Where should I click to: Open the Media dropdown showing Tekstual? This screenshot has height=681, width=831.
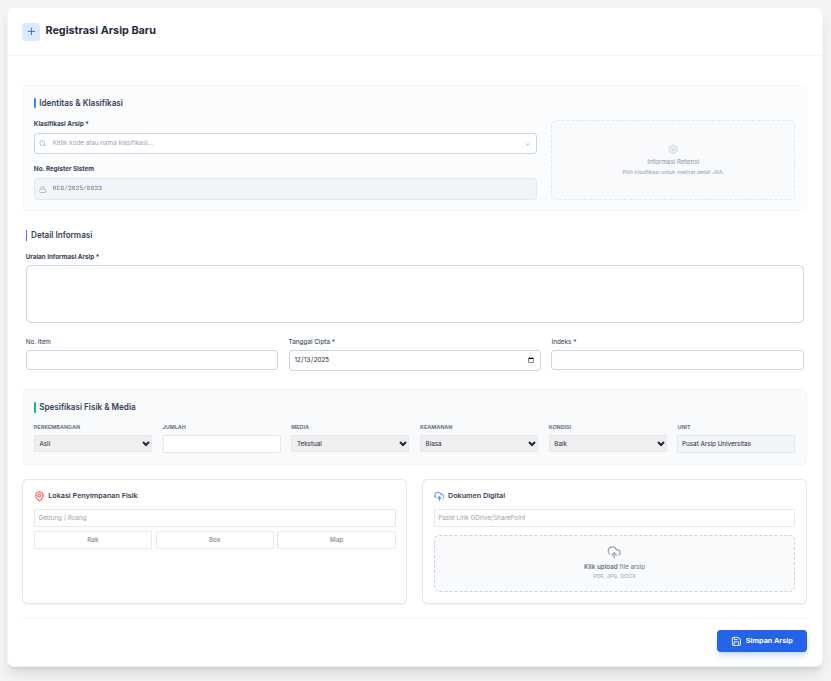click(350, 444)
